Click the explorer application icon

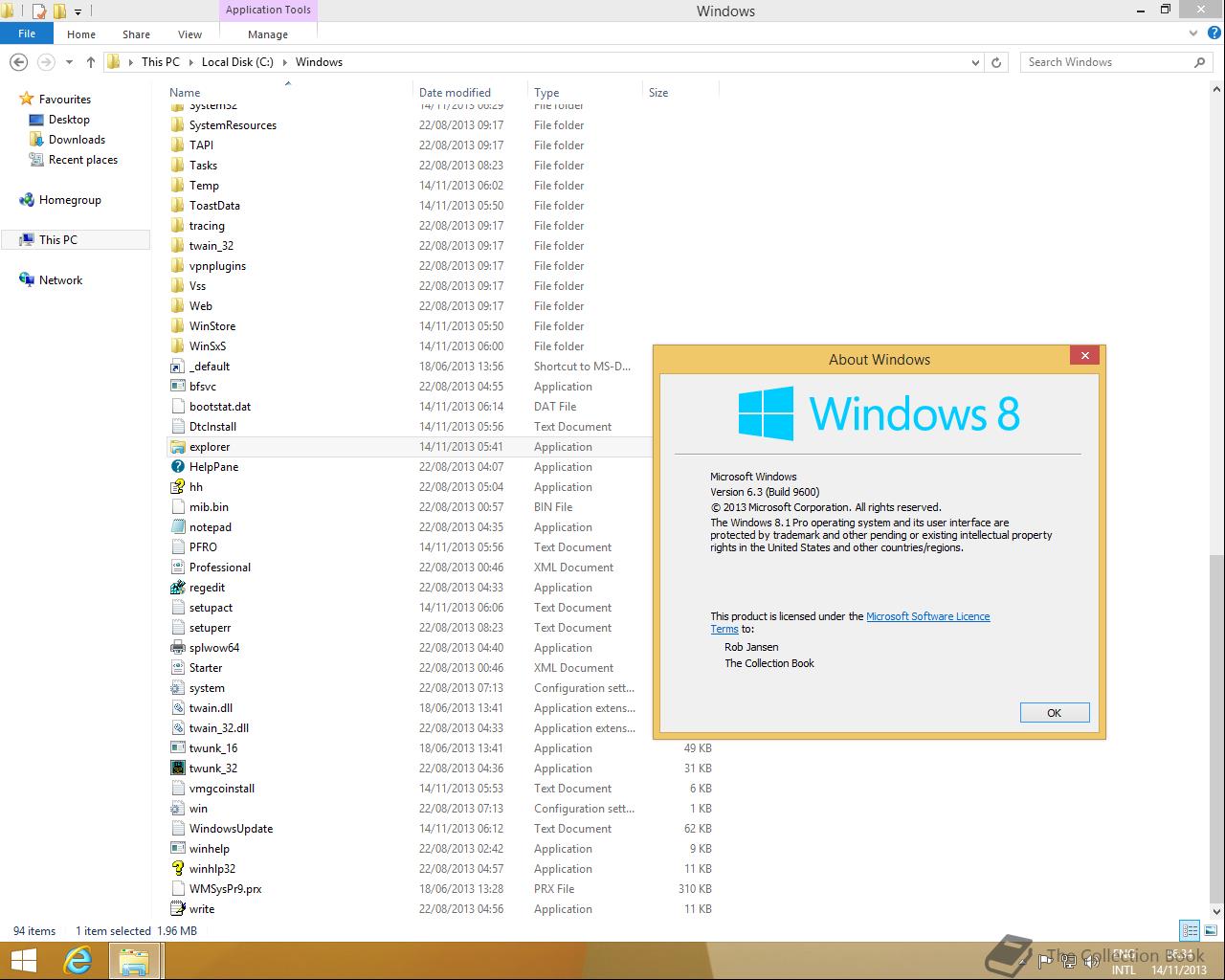pos(177,447)
